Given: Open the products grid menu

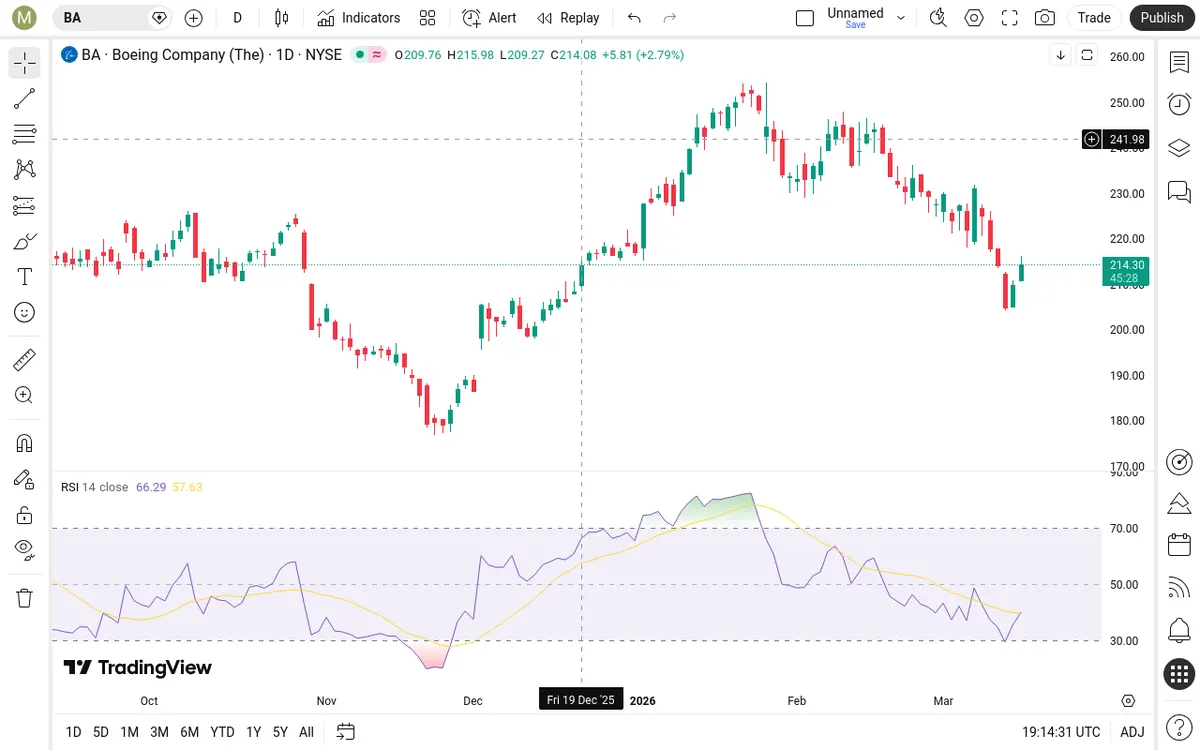Looking at the screenshot, I should (1179, 674).
